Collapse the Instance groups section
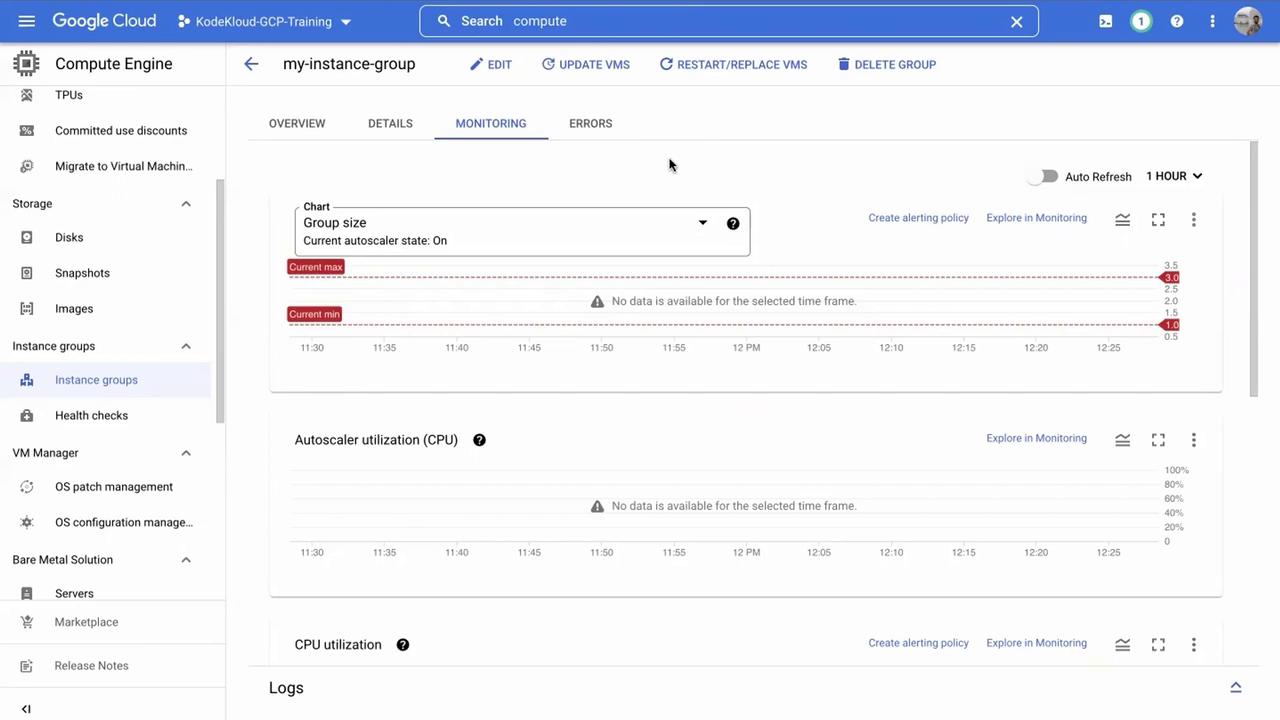The width and height of the screenshot is (1280, 720). 186,346
